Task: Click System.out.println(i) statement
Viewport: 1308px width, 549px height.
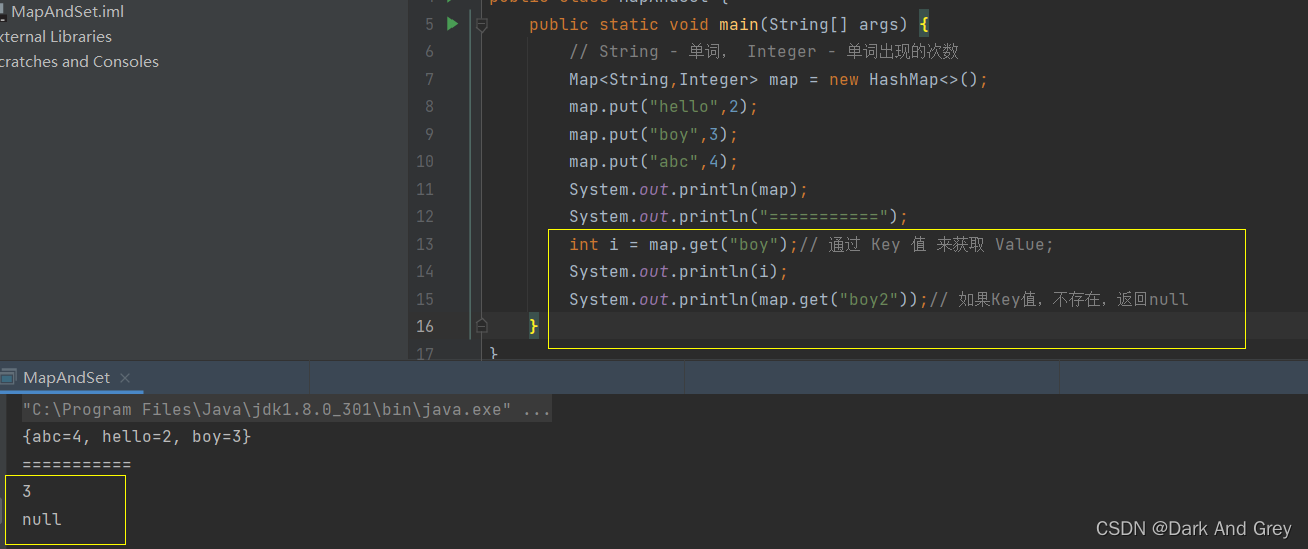Action: (679, 272)
